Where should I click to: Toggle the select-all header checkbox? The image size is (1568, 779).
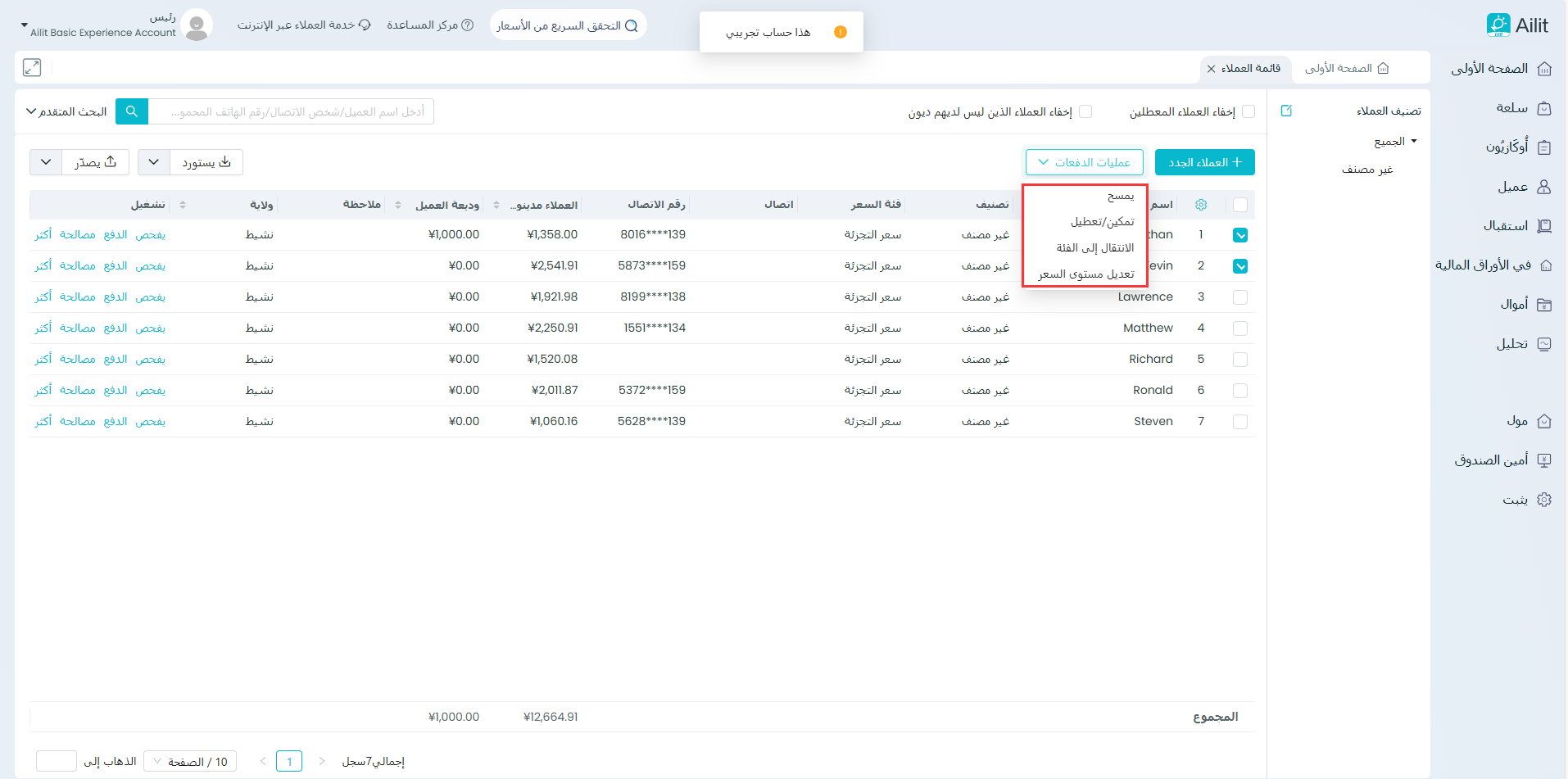pyautogui.click(x=1240, y=205)
